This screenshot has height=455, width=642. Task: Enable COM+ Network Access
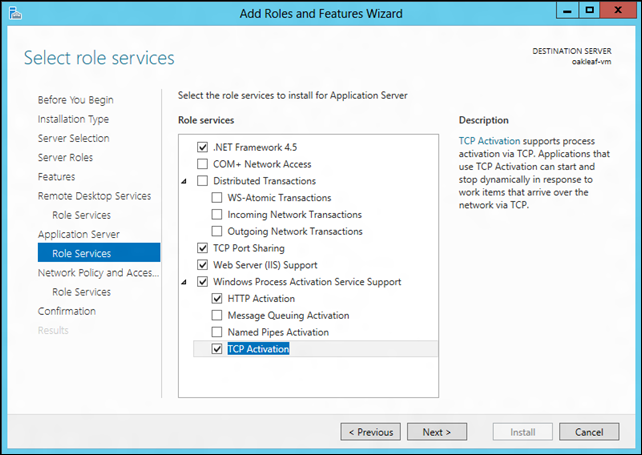[x=202, y=164]
